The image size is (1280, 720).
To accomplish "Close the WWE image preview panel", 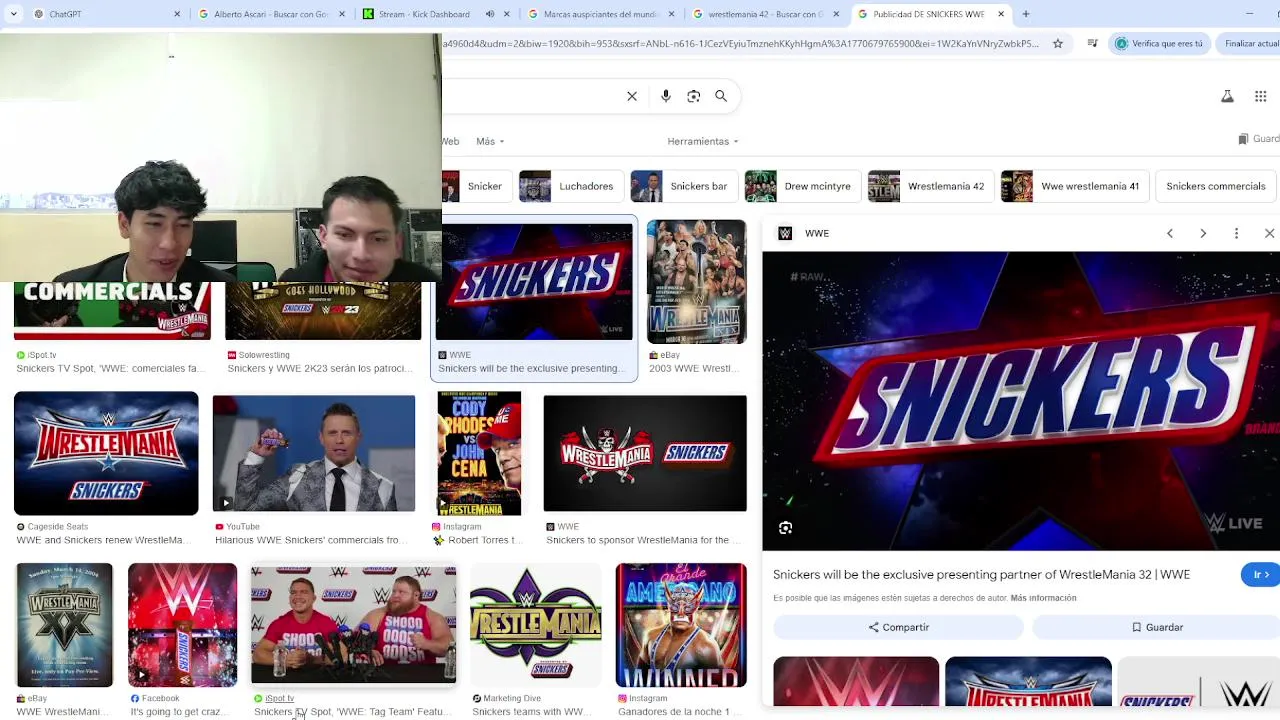I will [x=1269, y=233].
